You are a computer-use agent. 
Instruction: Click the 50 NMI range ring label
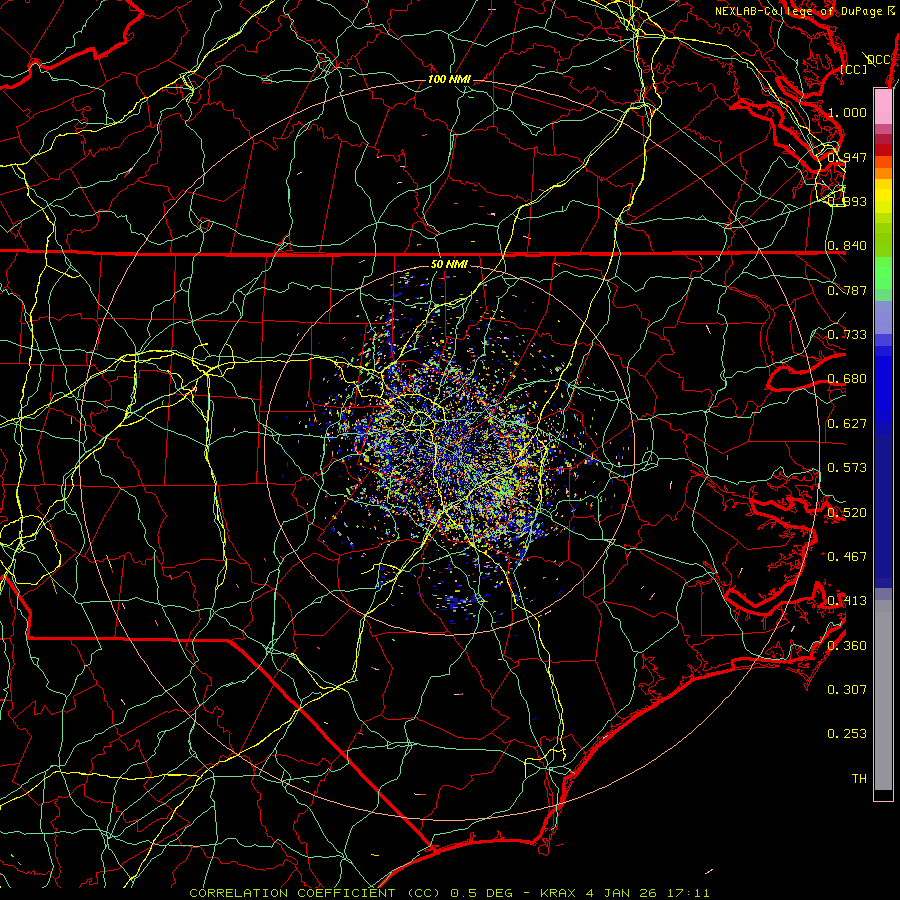pos(449,264)
